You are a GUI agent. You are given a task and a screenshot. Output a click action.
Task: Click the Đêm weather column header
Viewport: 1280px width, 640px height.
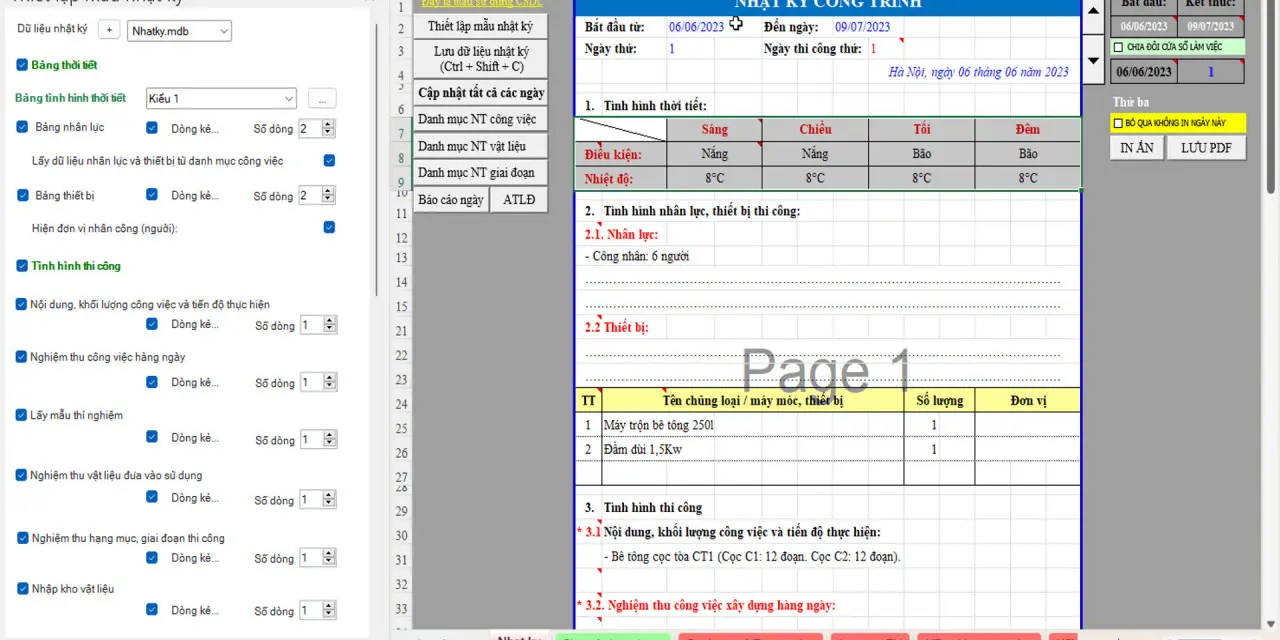point(1027,130)
